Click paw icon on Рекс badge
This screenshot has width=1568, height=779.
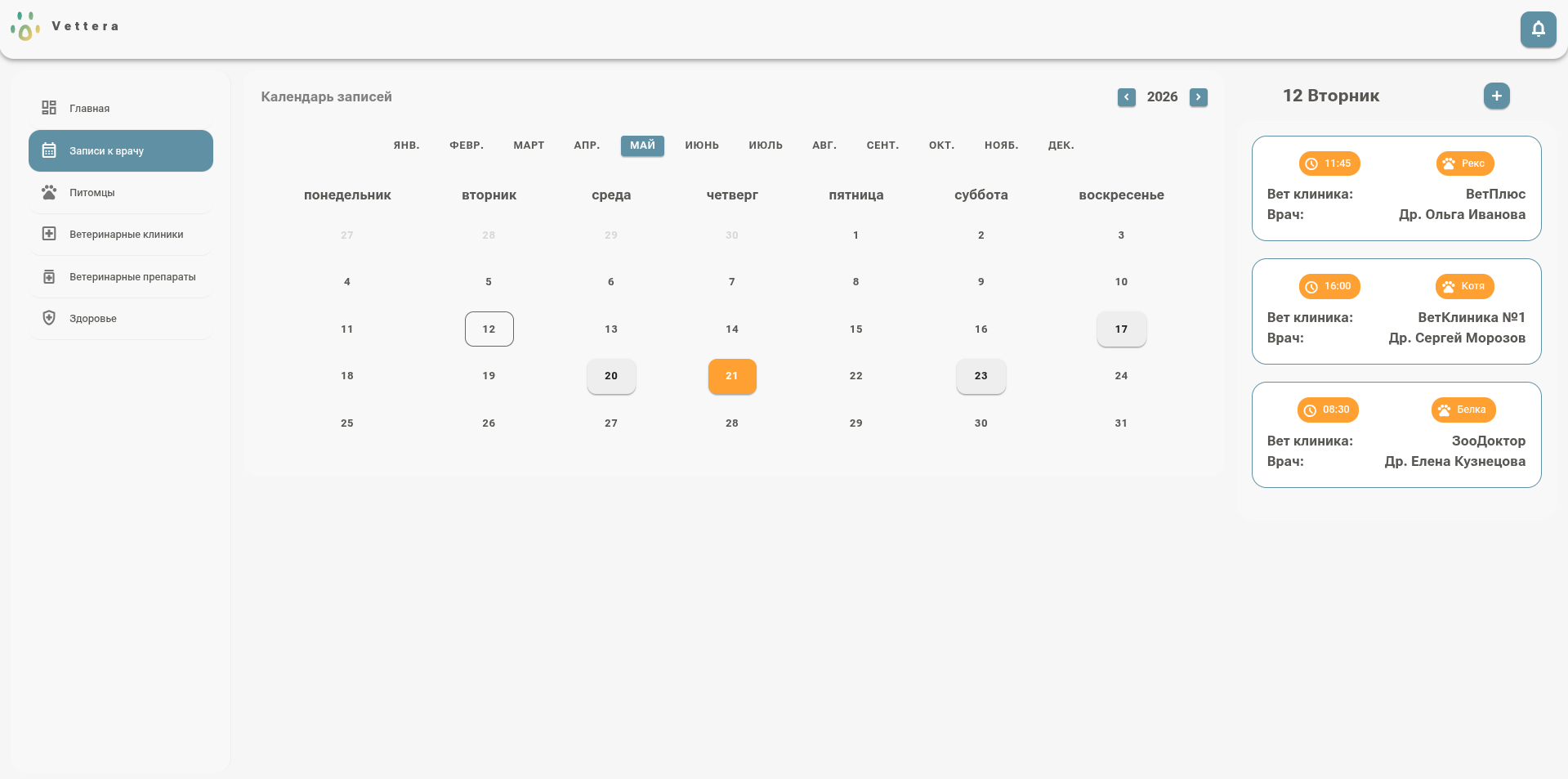pyautogui.click(x=1449, y=163)
